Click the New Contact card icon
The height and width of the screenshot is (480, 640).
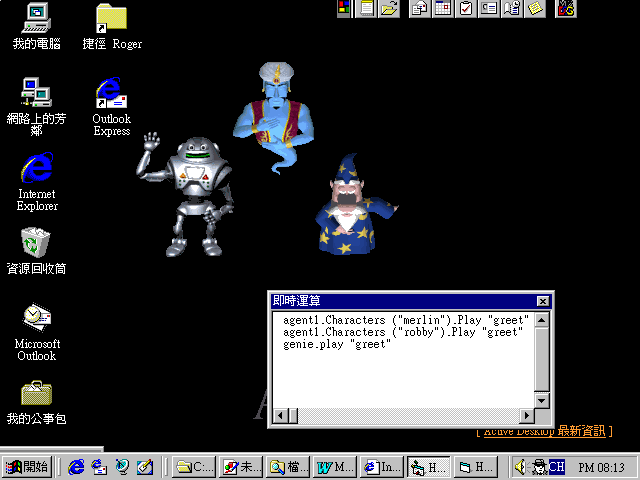pyautogui.click(x=489, y=9)
